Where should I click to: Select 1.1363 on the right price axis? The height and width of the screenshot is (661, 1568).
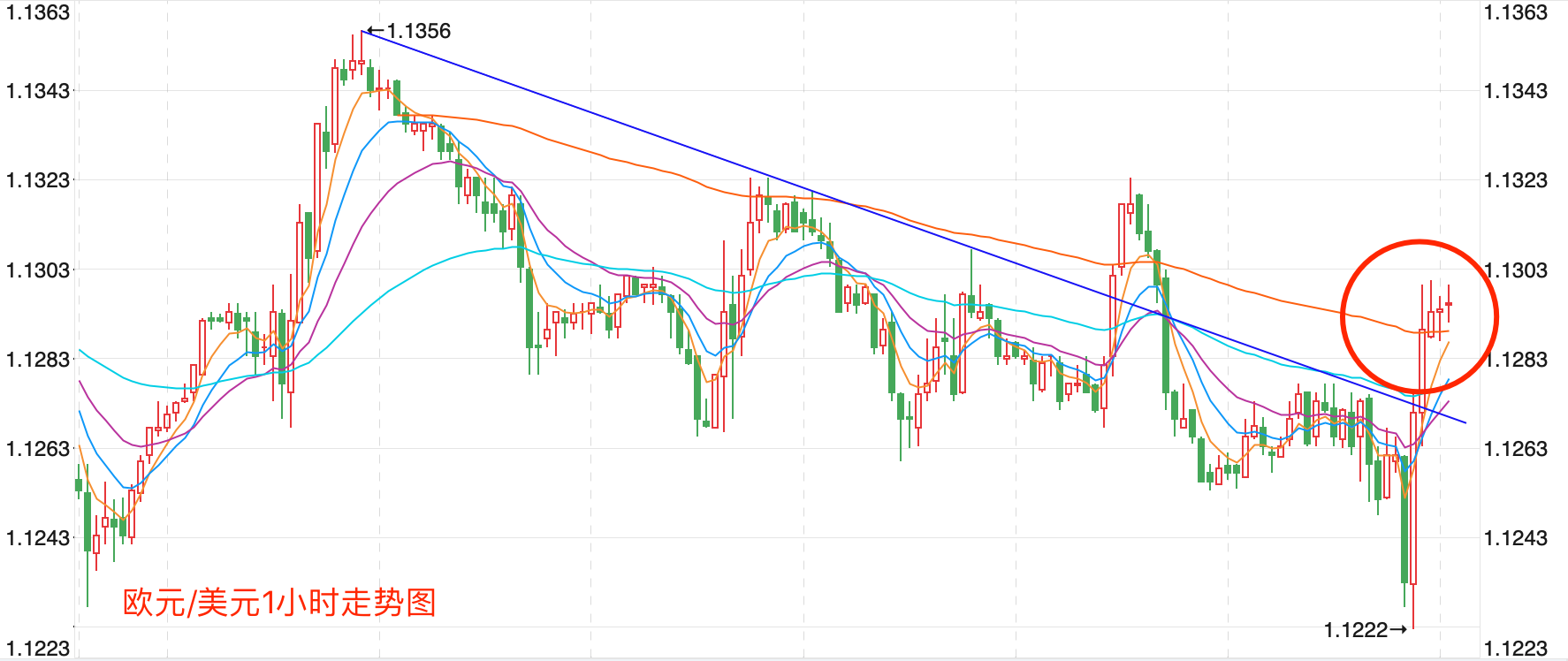(x=1516, y=12)
